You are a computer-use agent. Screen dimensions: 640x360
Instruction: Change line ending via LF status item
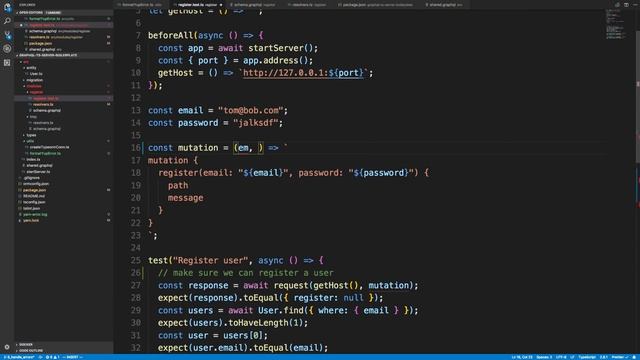point(572,357)
